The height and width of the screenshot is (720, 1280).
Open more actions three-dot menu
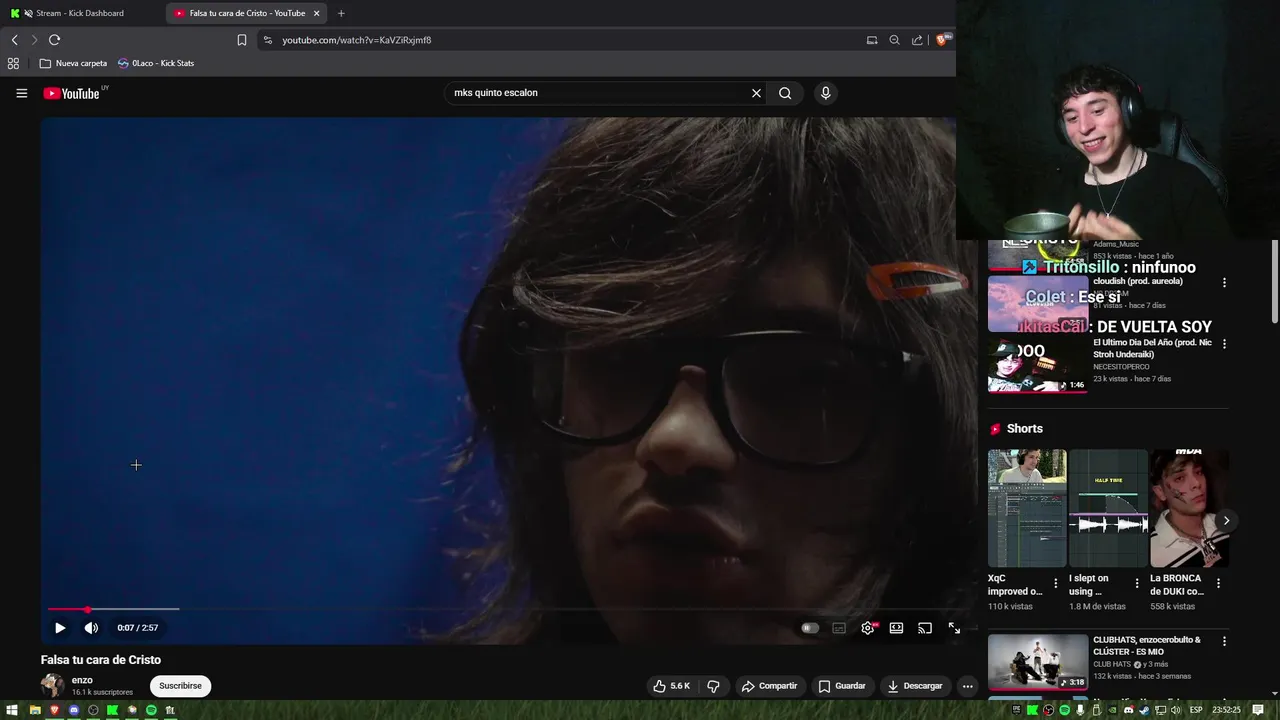coord(967,686)
